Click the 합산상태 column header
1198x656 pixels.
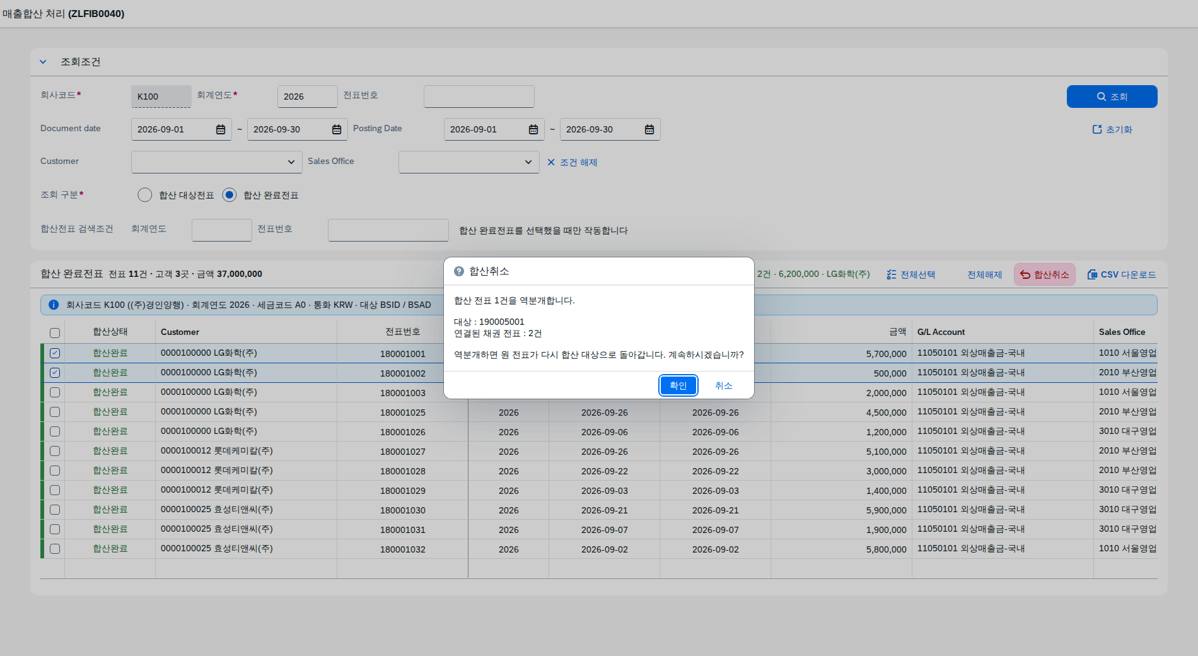tap(110, 332)
